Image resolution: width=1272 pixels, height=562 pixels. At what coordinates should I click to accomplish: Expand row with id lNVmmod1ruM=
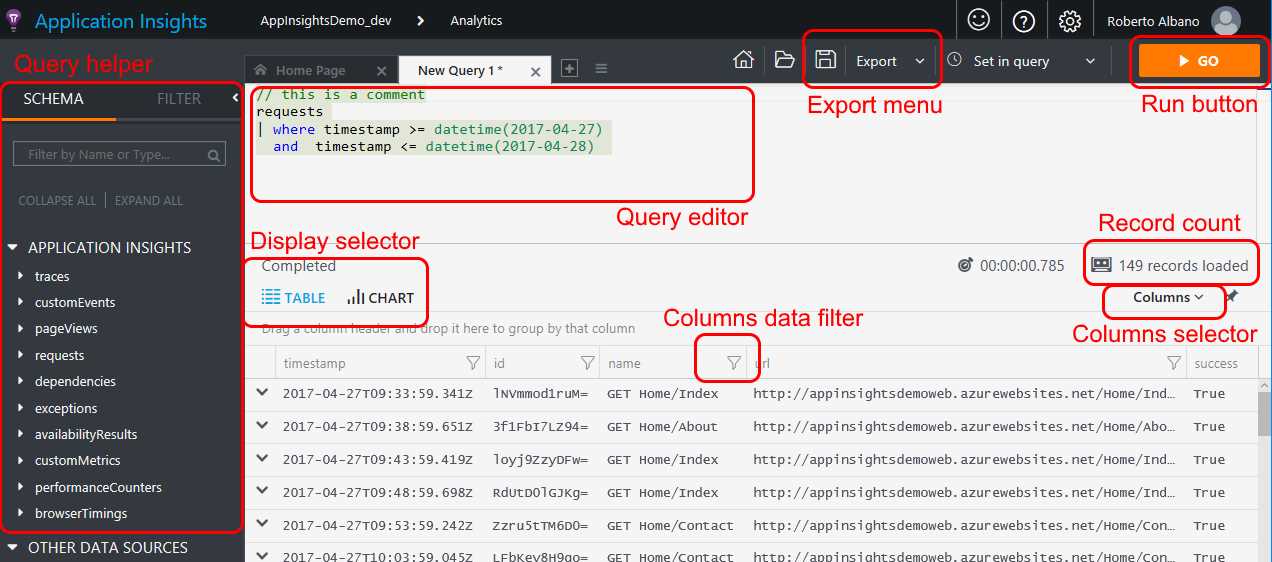tap(262, 393)
